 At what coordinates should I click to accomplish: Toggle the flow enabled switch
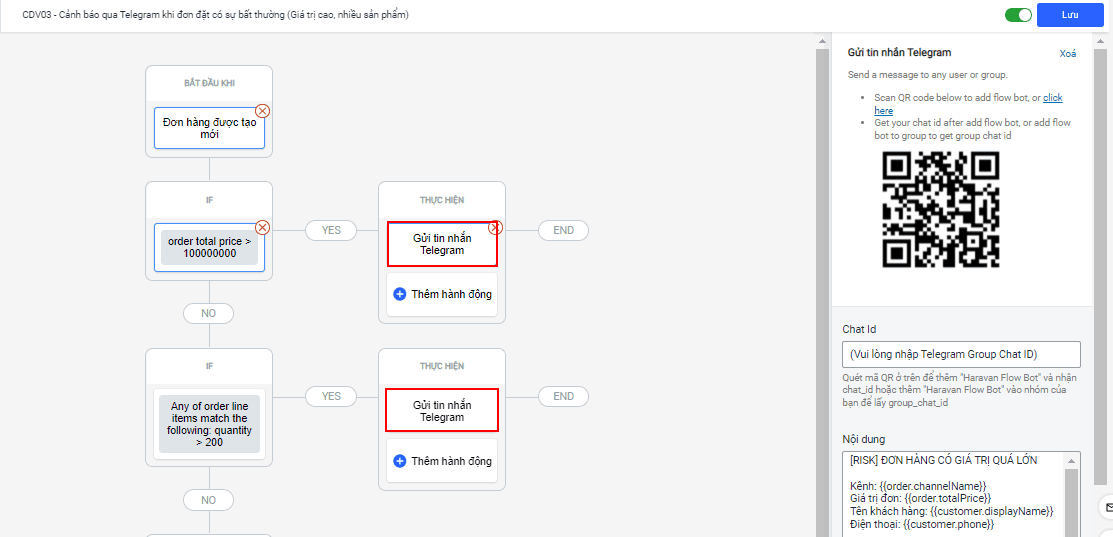(1018, 15)
